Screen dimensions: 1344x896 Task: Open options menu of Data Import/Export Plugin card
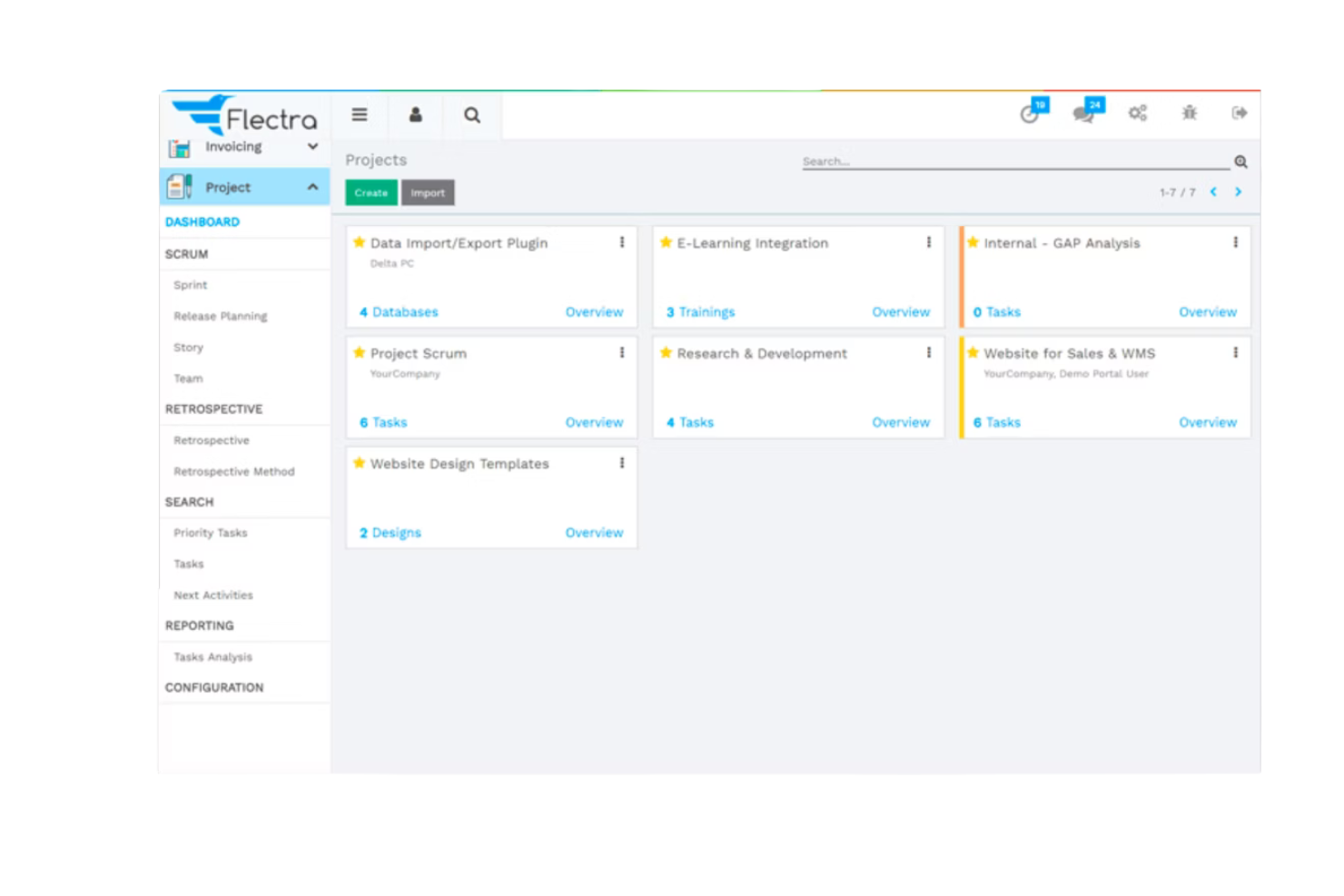tap(622, 242)
